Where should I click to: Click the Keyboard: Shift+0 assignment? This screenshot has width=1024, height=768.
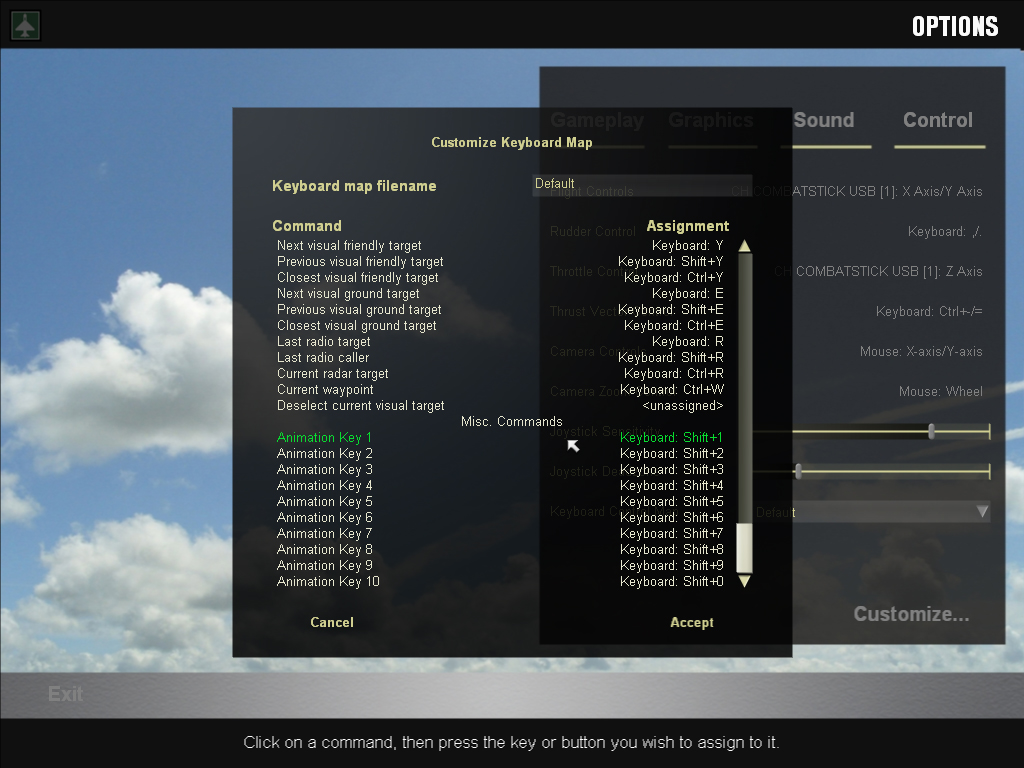(x=671, y=582)
